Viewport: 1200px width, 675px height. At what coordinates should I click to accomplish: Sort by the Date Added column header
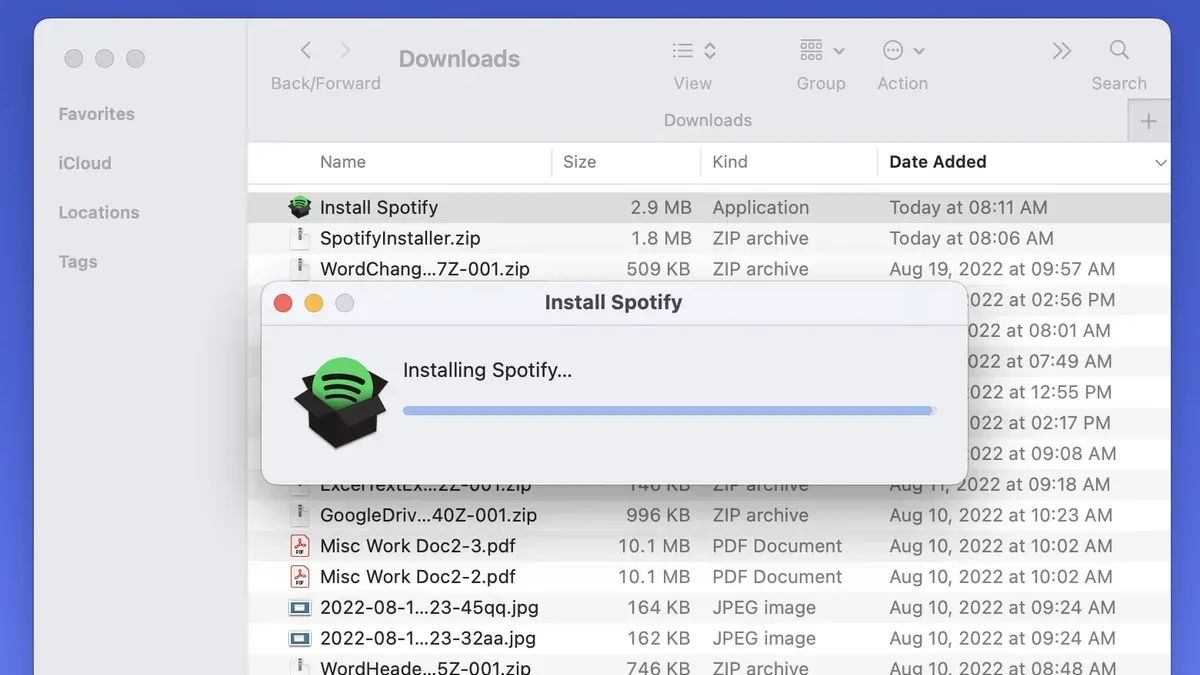click(938, 162)
